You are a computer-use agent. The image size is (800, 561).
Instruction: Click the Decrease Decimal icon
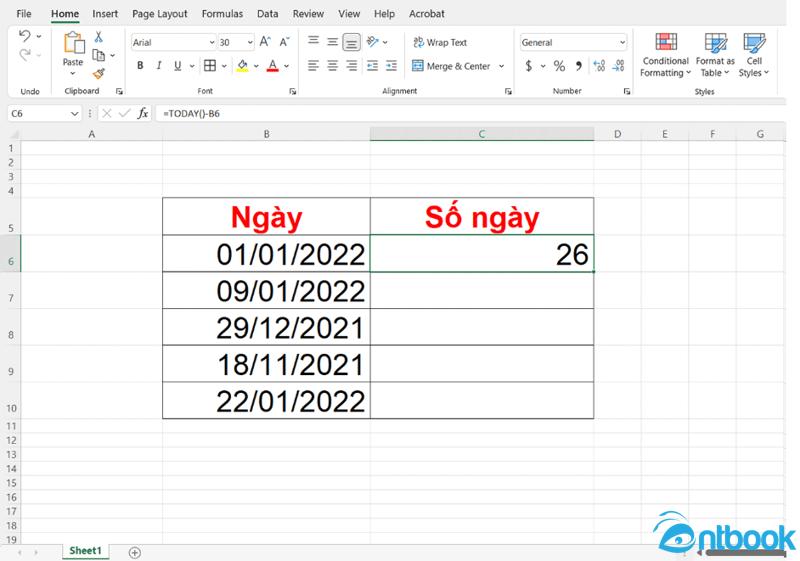coord(618,66)
